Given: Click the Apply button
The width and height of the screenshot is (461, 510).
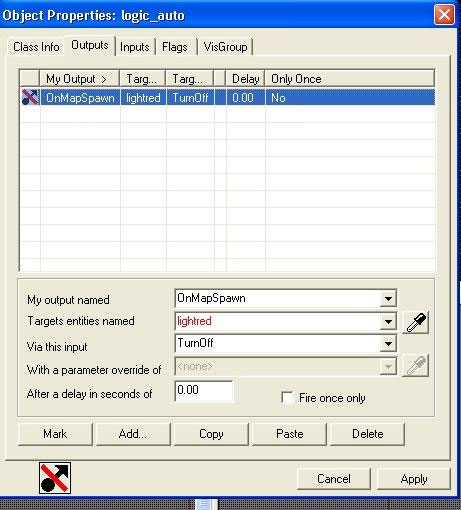Looking at the screenshot, I should pos(414,479).
